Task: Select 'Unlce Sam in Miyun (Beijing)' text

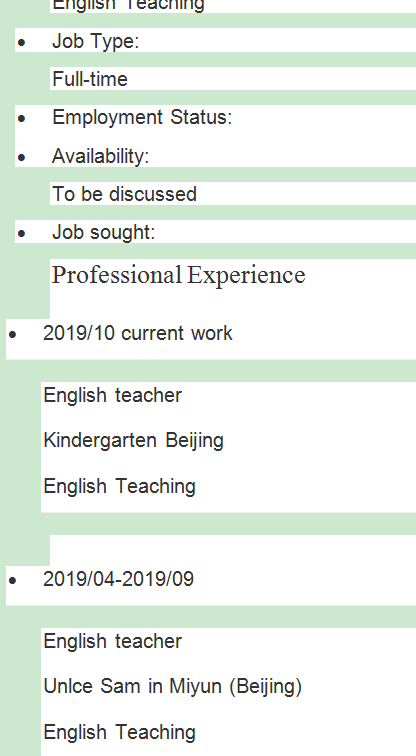Action: click(x=173, y=687)
